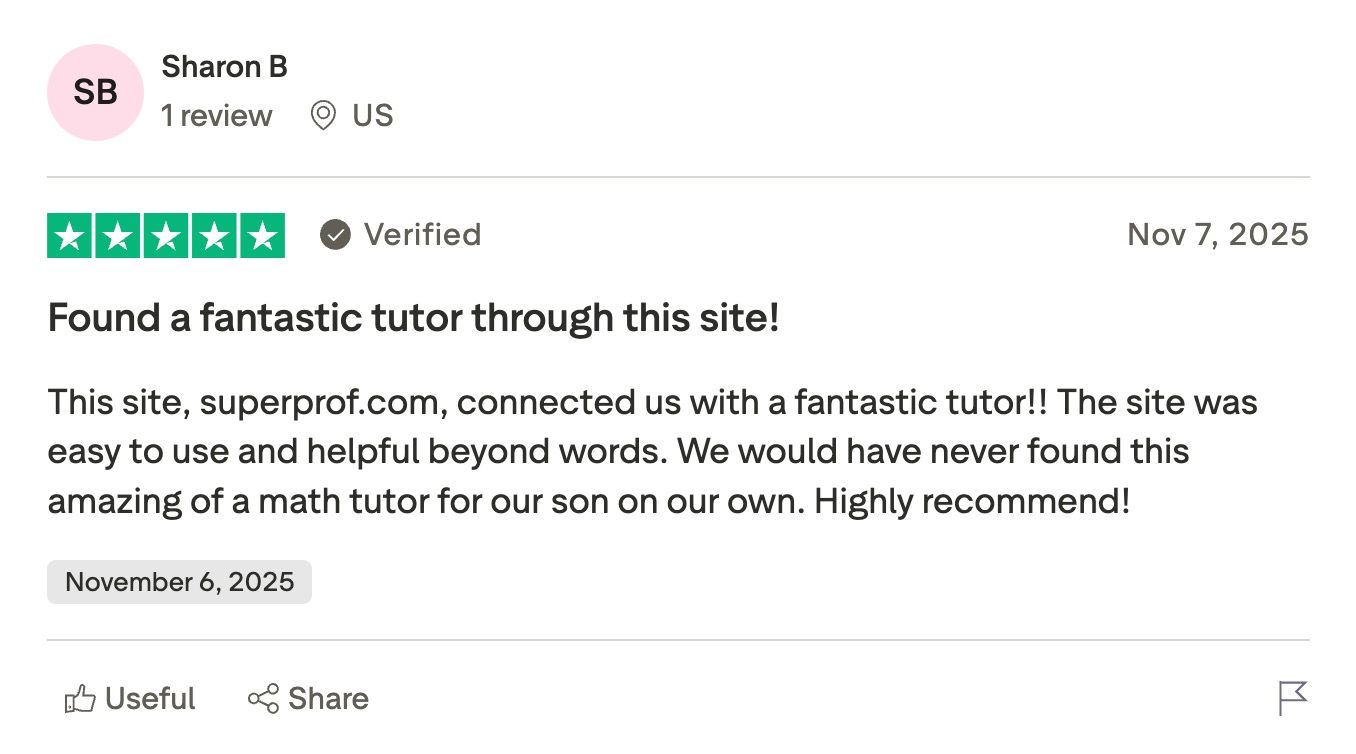Click the middle of the five-star rating bar

click(166, 236)
